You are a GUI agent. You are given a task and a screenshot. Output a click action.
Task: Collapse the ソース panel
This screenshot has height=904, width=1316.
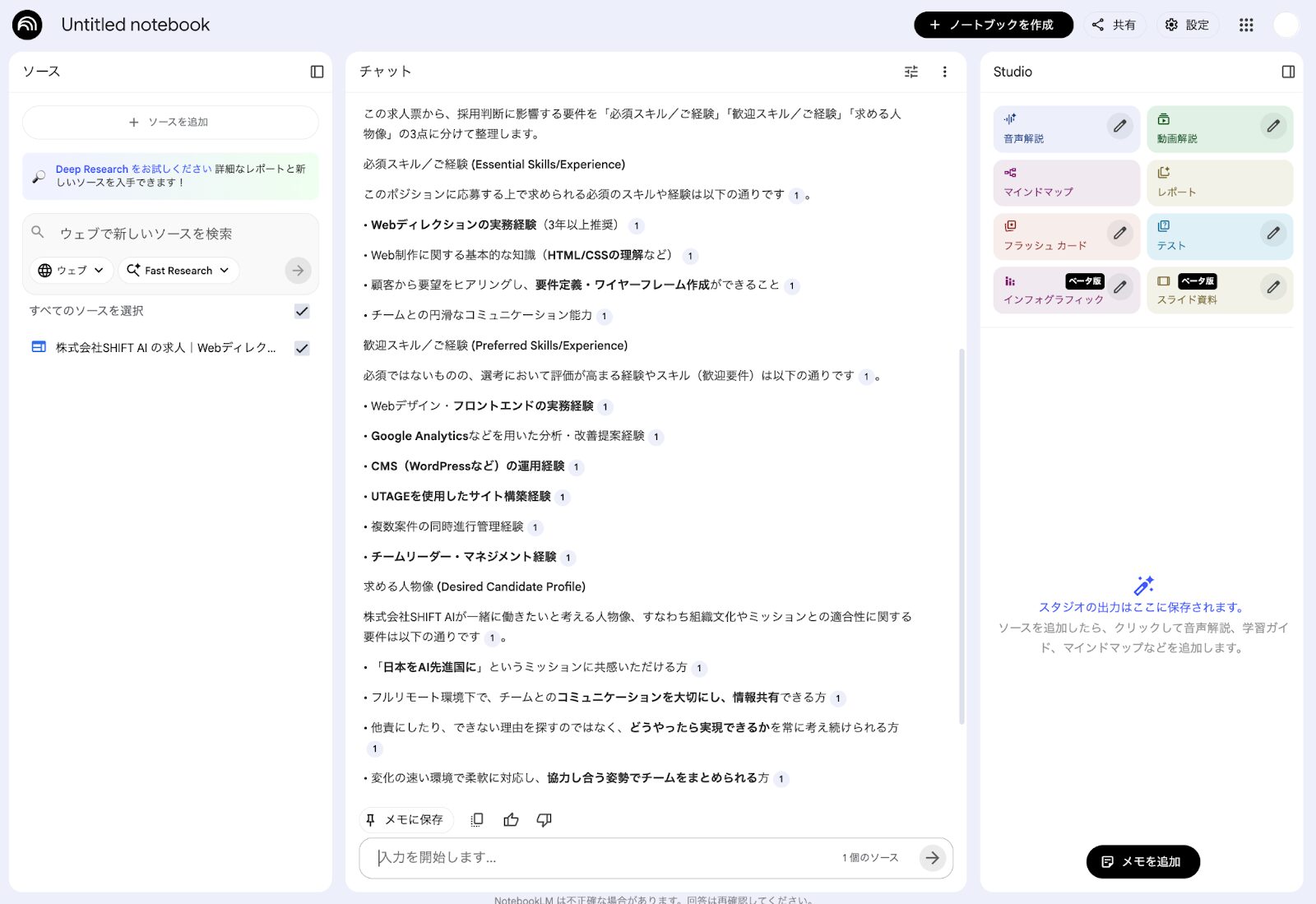[317, 72]
